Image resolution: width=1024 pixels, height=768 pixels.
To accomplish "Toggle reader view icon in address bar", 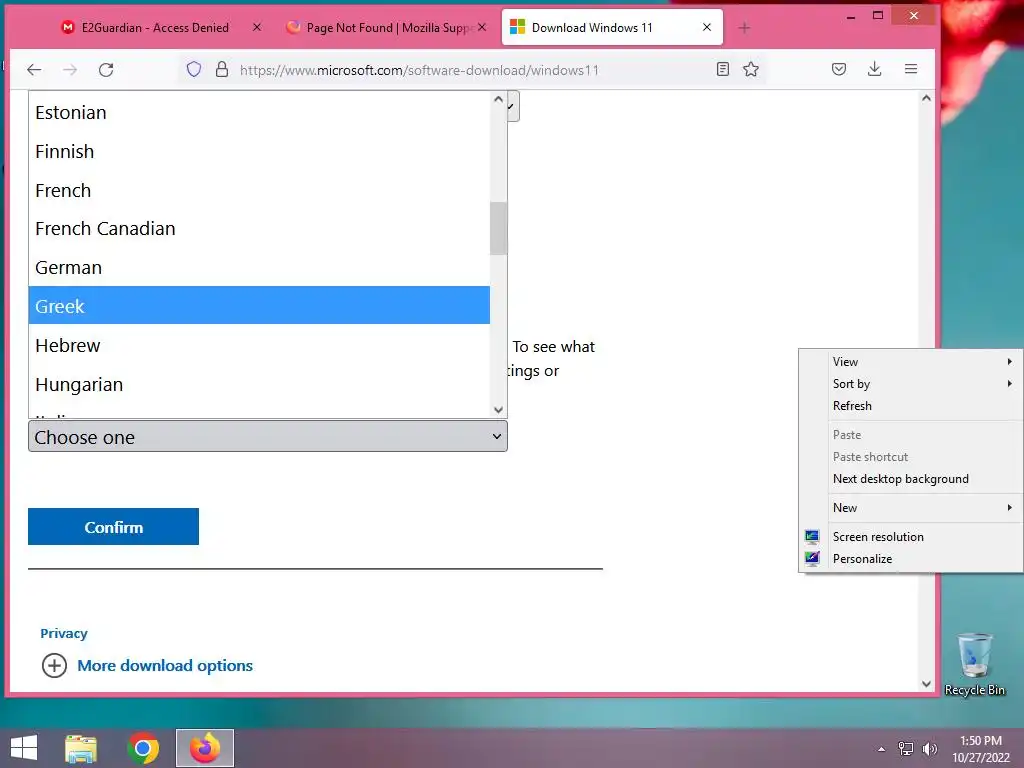I will click(722, 69).
